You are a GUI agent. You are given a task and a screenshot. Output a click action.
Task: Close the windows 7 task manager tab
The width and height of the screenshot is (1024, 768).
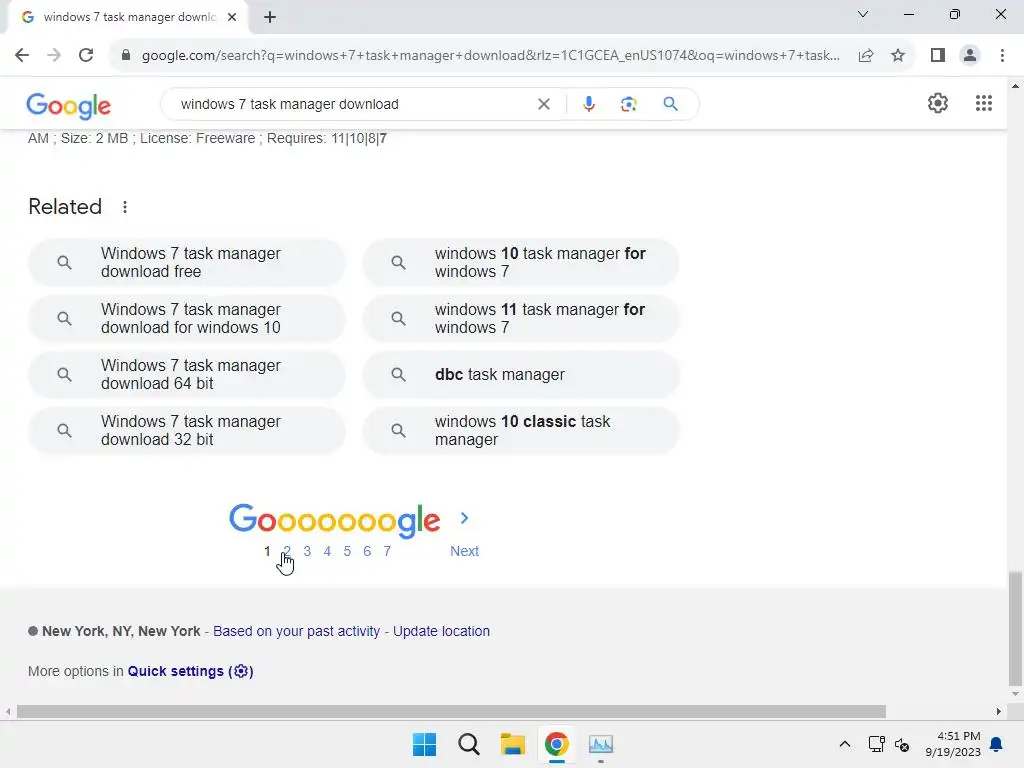(232, 17)
